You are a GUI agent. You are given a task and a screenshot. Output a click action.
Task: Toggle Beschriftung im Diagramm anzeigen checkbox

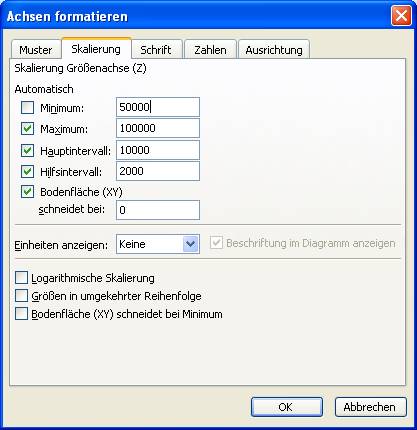[216, 243]
